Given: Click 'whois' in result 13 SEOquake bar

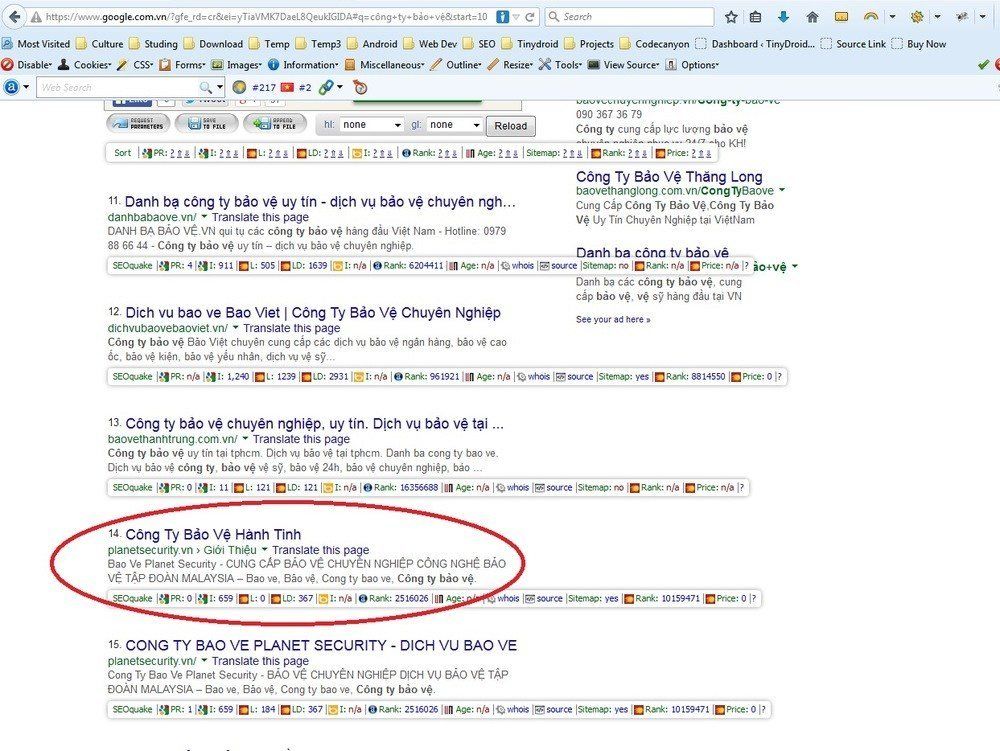Looking at the screenshot, I should coord(518,487).
